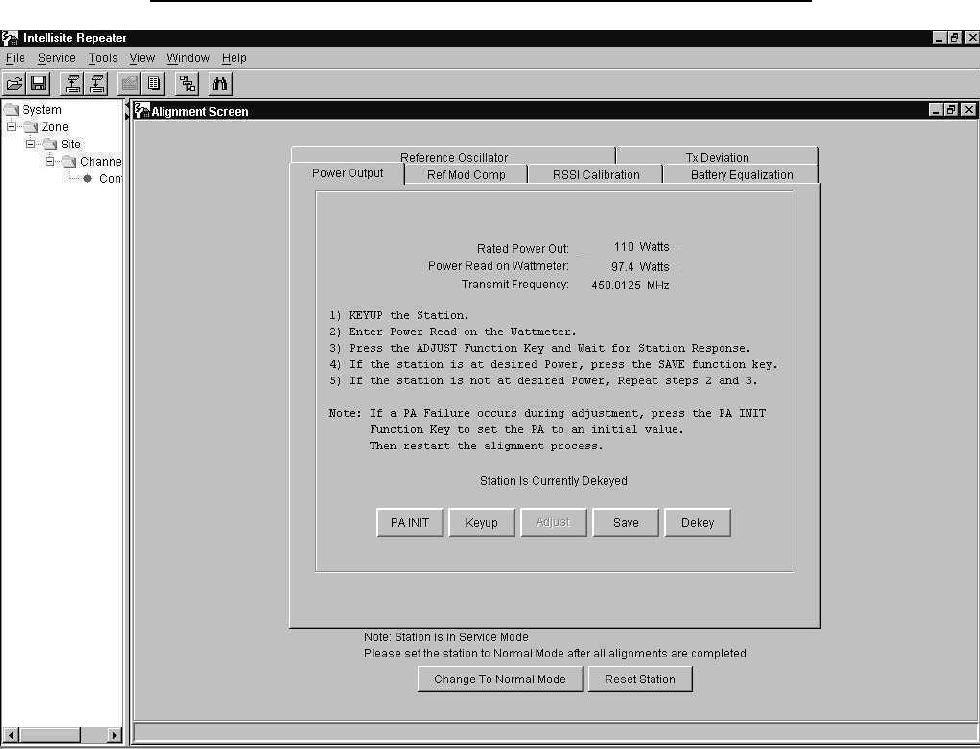Viewport: 980px width, 749px height.
Task: Click the Intellisite Repeater title bar icon
Action: pos(10,38)
